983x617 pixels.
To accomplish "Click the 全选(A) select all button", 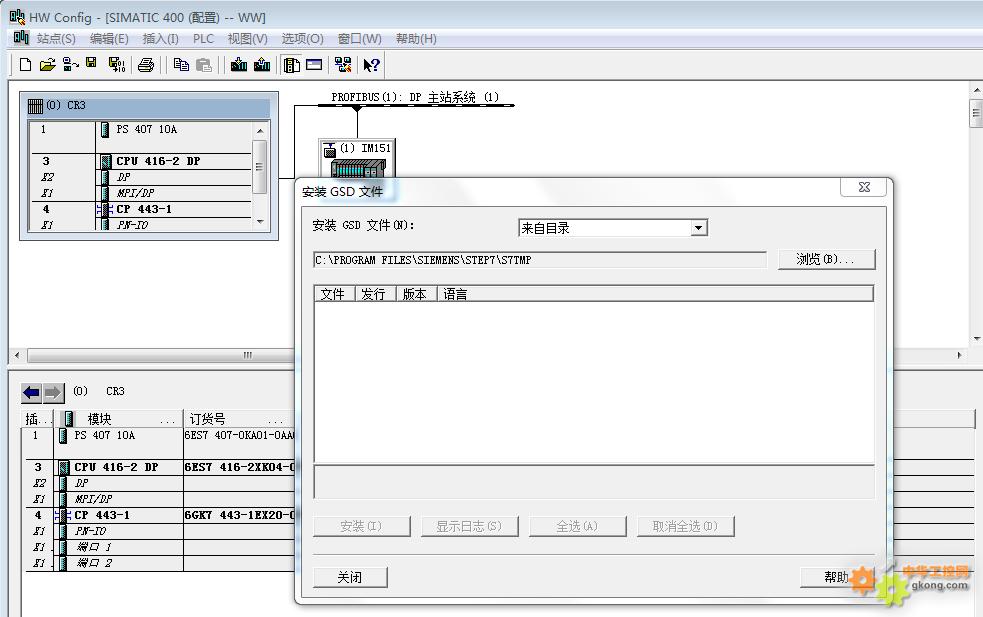I will pyautogui.click(x=577, y=526).
